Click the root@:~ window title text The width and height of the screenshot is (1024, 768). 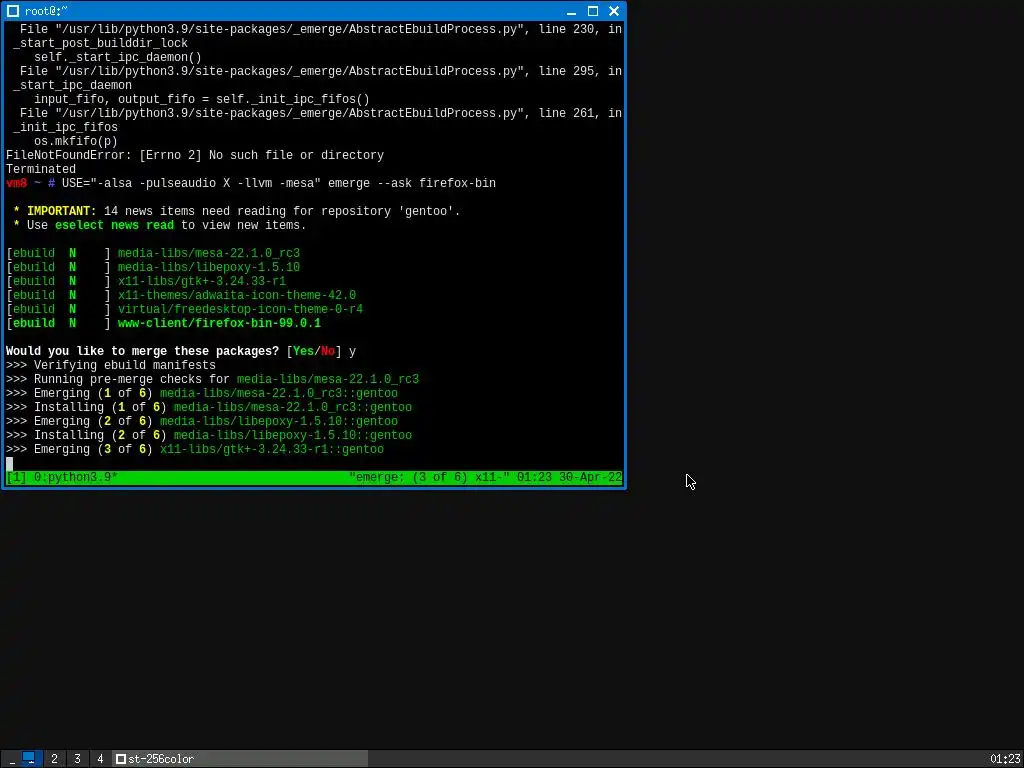pyautogui.click(x=46, y=11)
